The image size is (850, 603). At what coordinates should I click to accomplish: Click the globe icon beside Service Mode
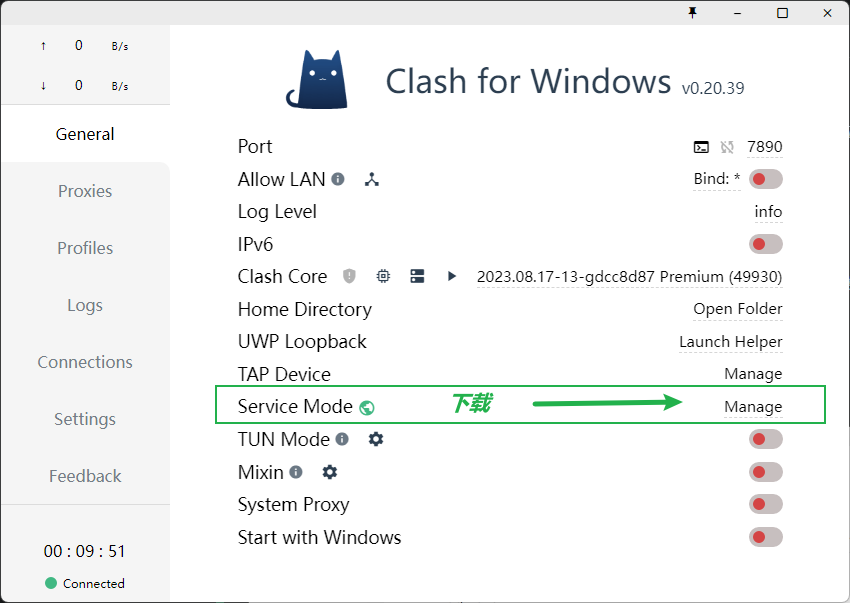coord(367,407)
